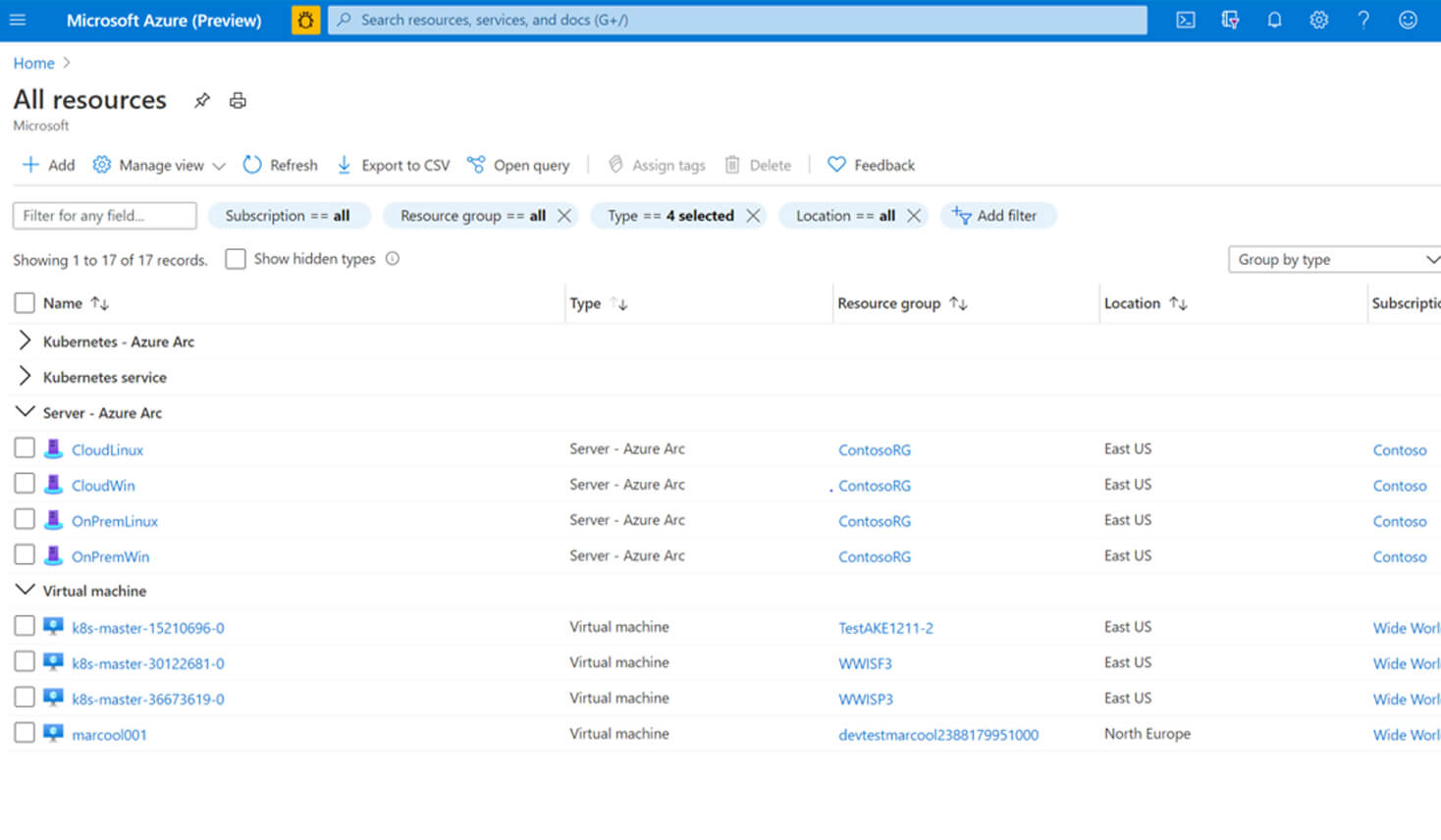
Task: Open the Manage view menu
Action: coord(160,165)
